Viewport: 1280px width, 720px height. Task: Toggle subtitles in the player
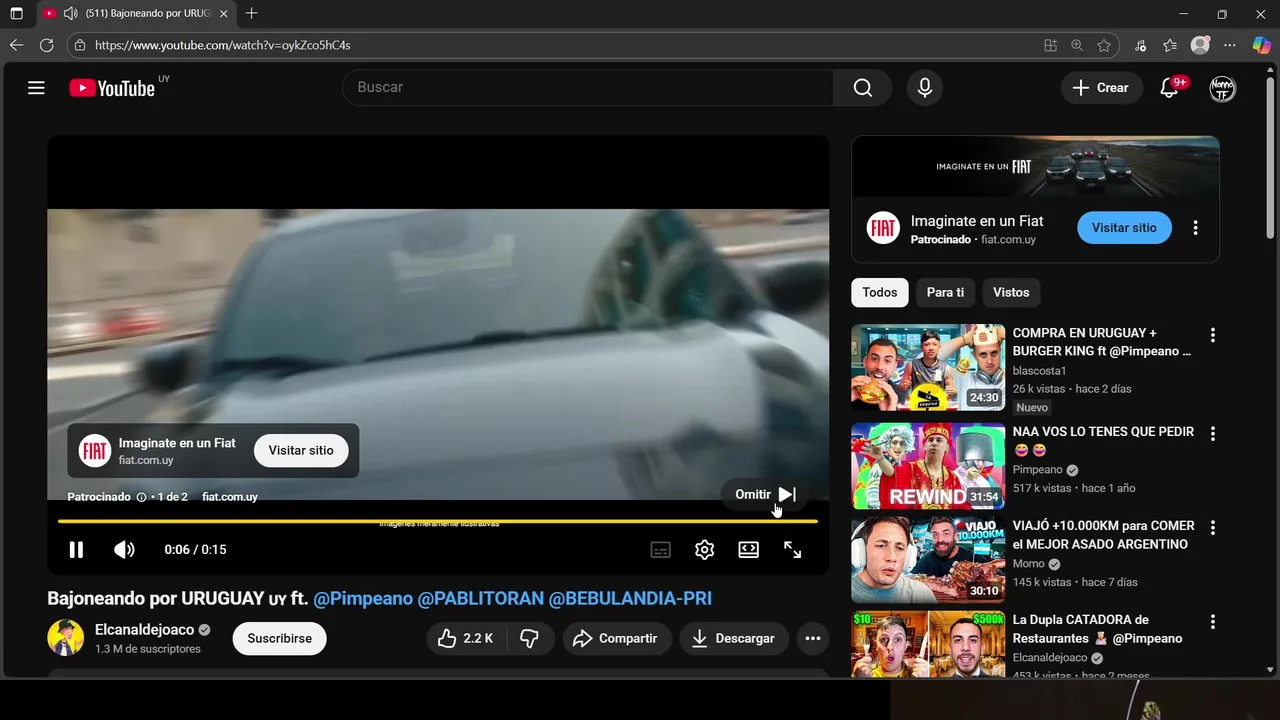[x=660, y=550]
